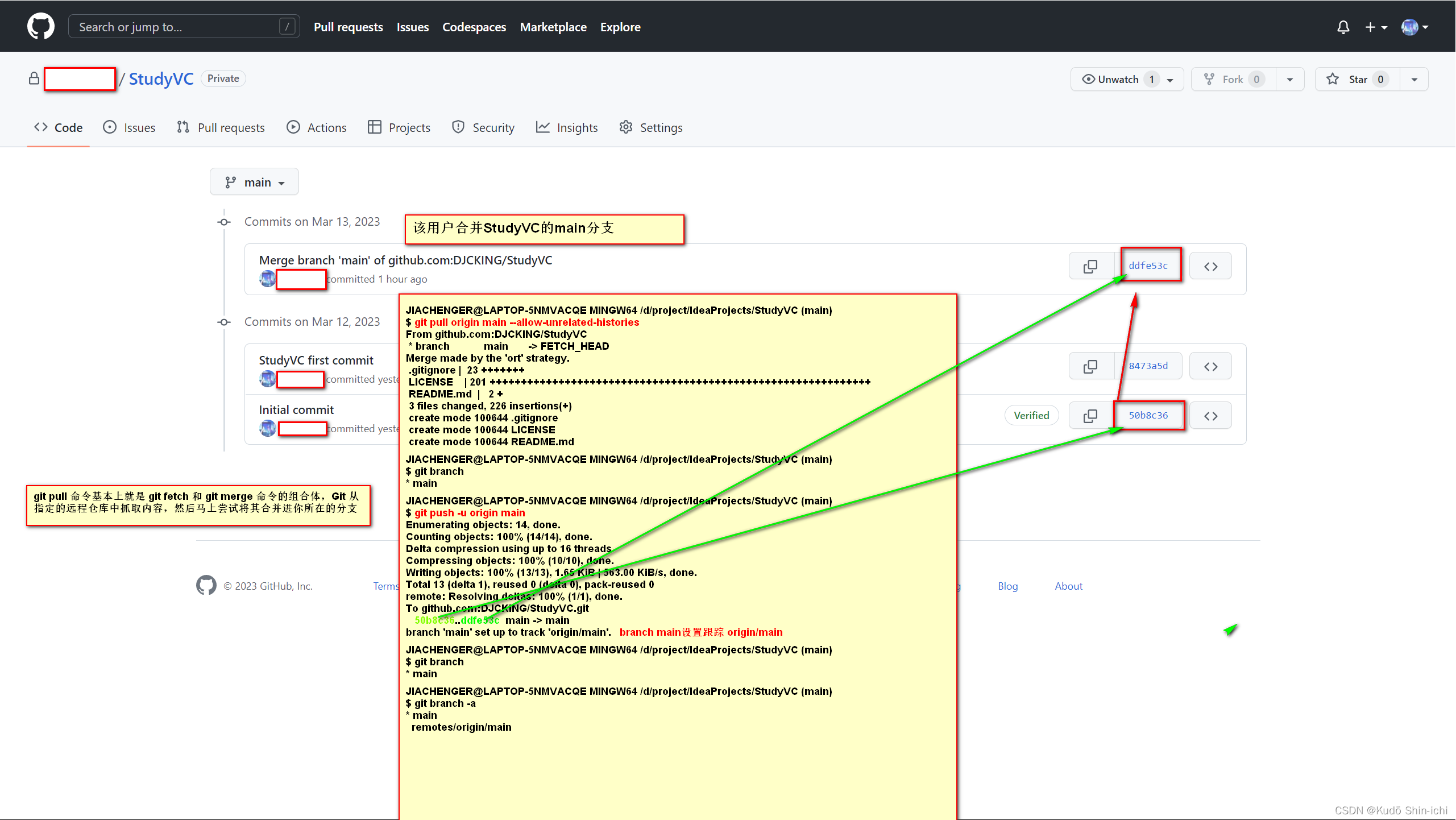The width and height of the screenshot is (1456, 820).
Task: Click the footer GitHub logo
Action: pyautogui.click(x=206, y=585)
